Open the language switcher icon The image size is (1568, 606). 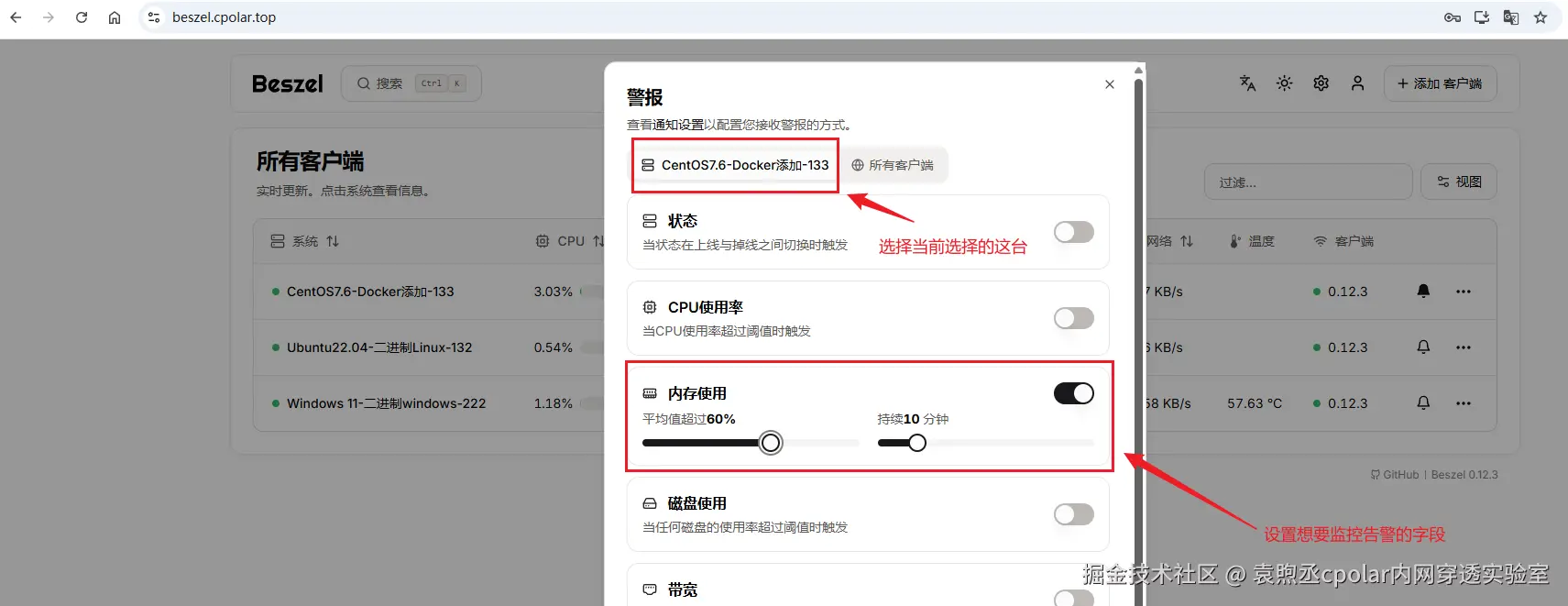pyautogui.click(x=1247, y=83)
